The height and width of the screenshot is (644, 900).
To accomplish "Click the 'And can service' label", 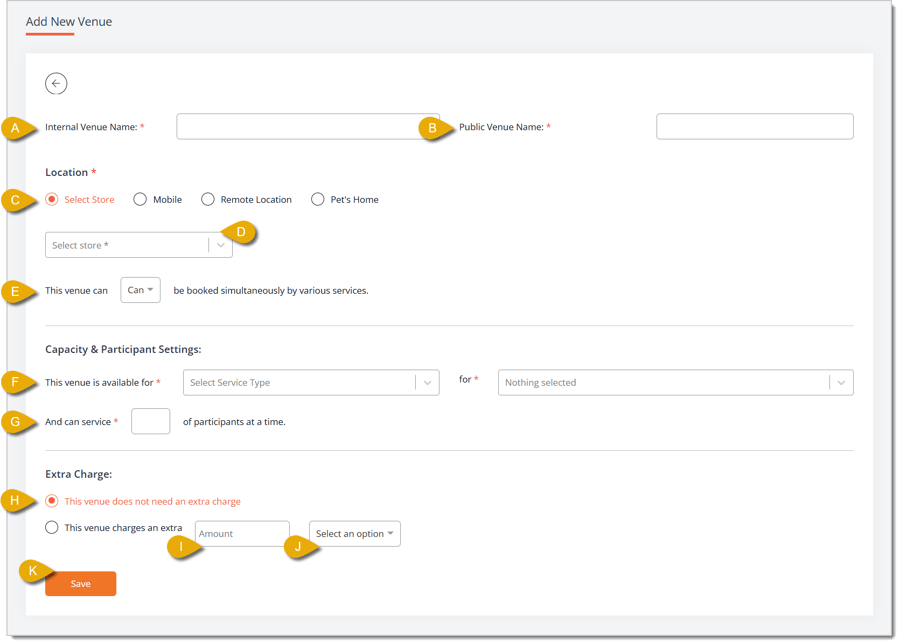I will coord(78,422).
